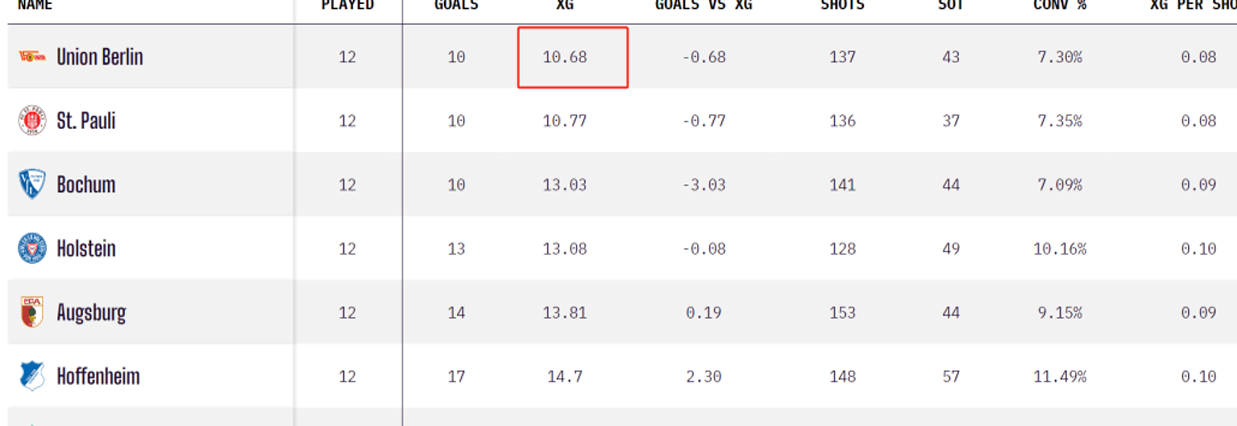Sort table by XG column header
1237x426 pixels.
click(x=565, y=5)
